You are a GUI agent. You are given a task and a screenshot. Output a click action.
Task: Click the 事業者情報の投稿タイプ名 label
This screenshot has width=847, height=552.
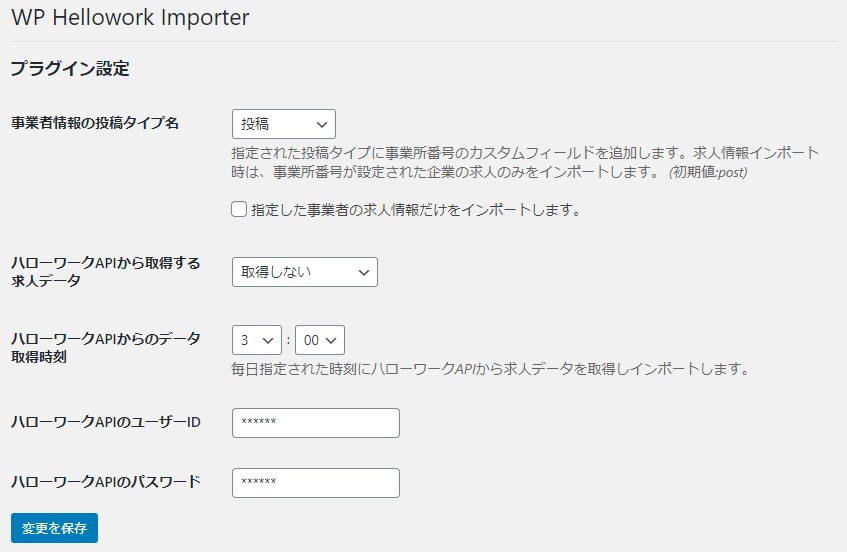[x=95, y=123]
